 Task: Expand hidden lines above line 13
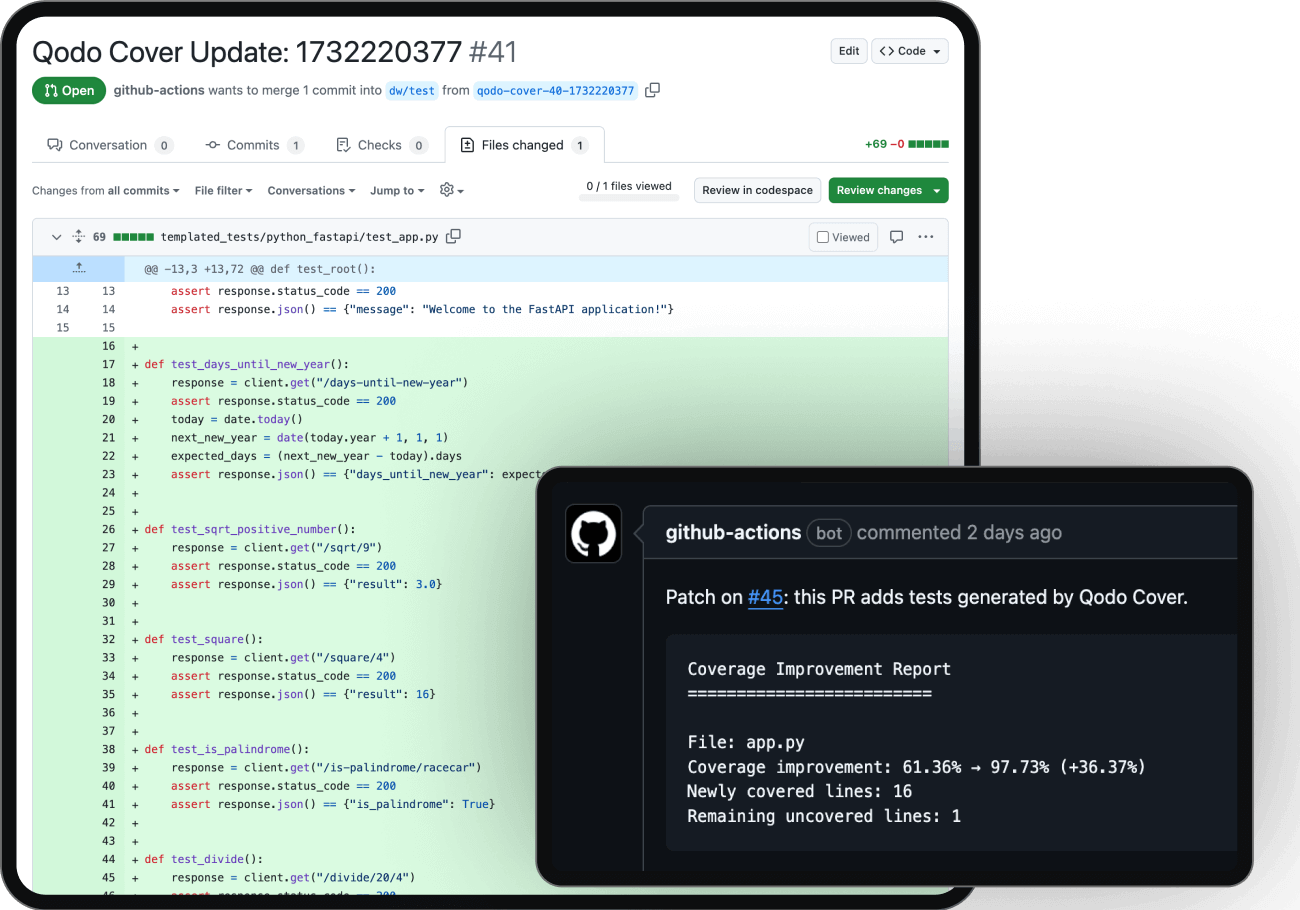click(79, 269)
